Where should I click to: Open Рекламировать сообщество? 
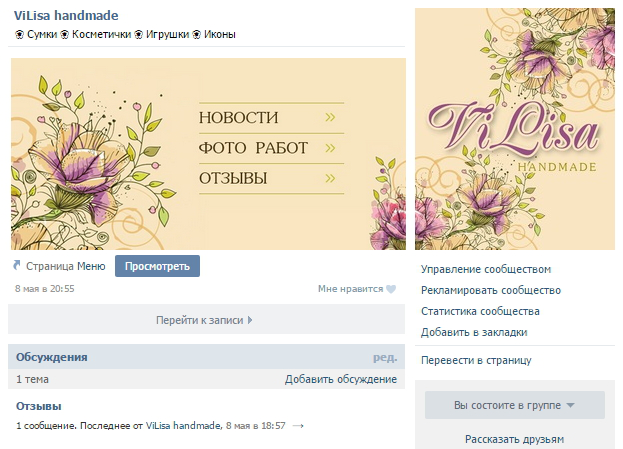point(491,290)
